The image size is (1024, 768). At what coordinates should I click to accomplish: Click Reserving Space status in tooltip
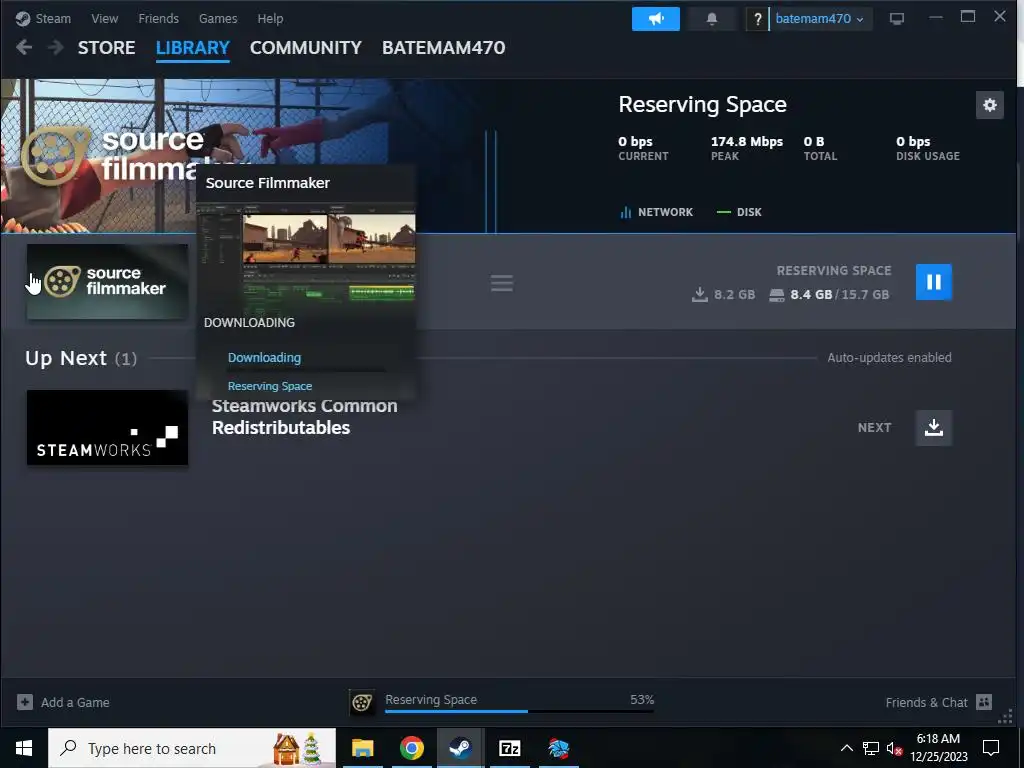click(x=270, y=386)
